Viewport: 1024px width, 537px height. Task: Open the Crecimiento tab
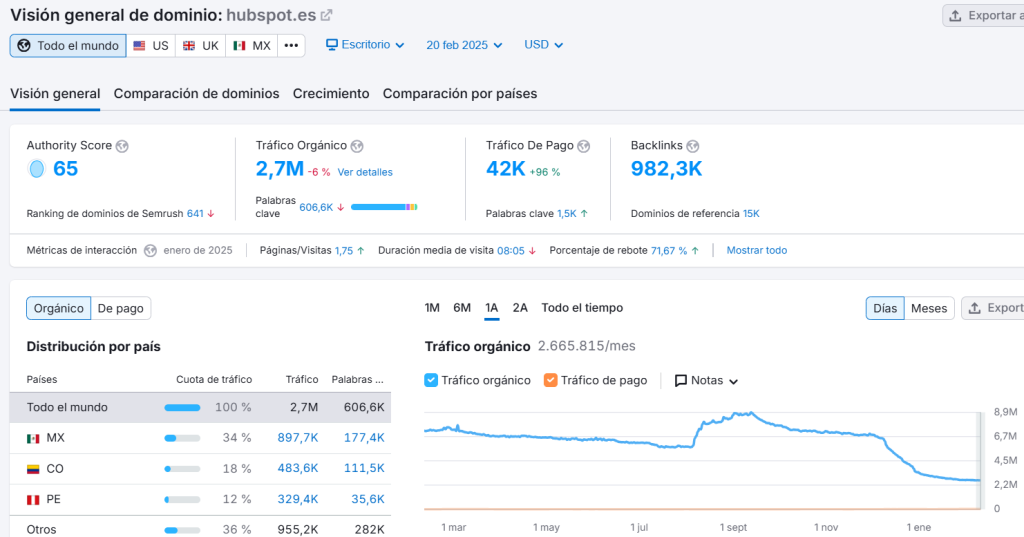point(331,93)
